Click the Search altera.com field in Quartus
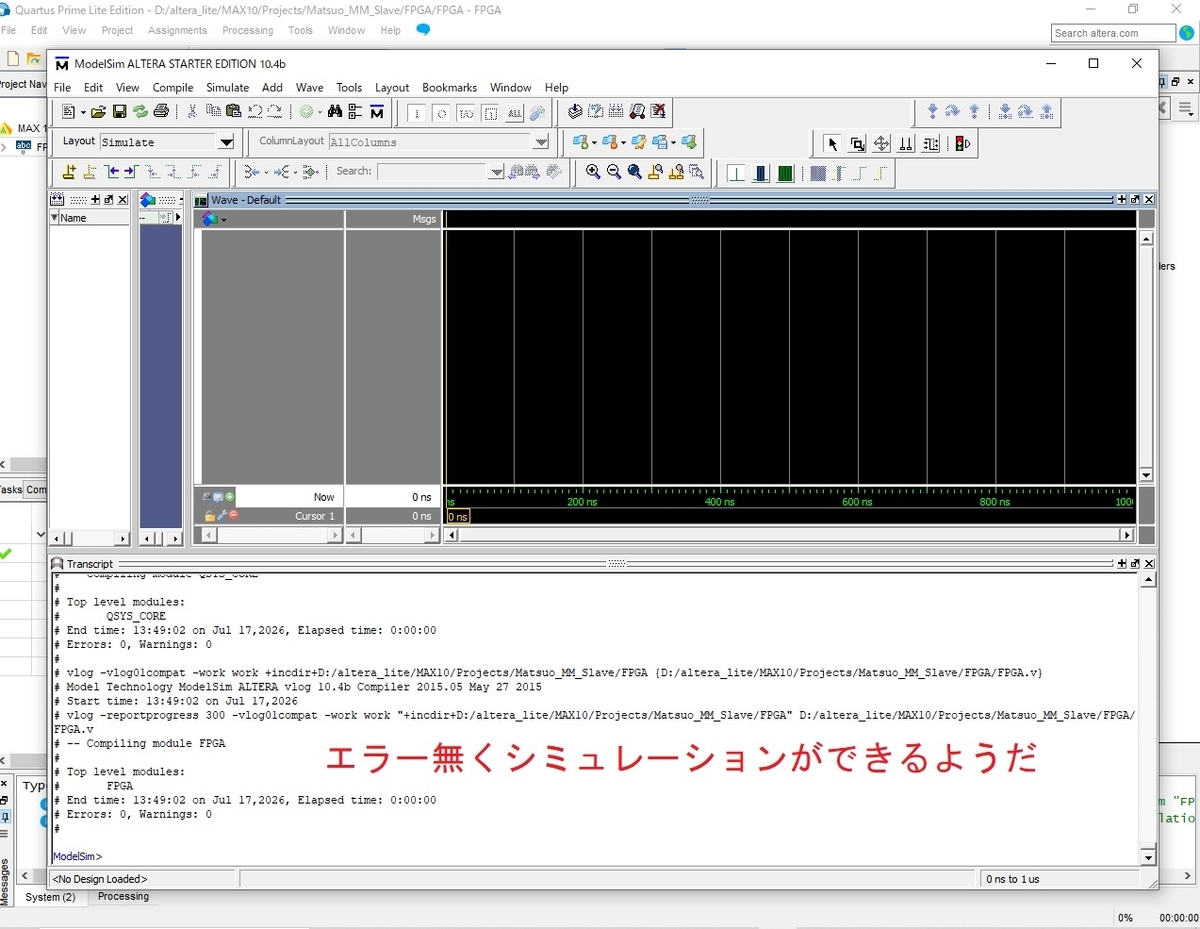This screenshot has width=1200, height=929. point(1113,33)
